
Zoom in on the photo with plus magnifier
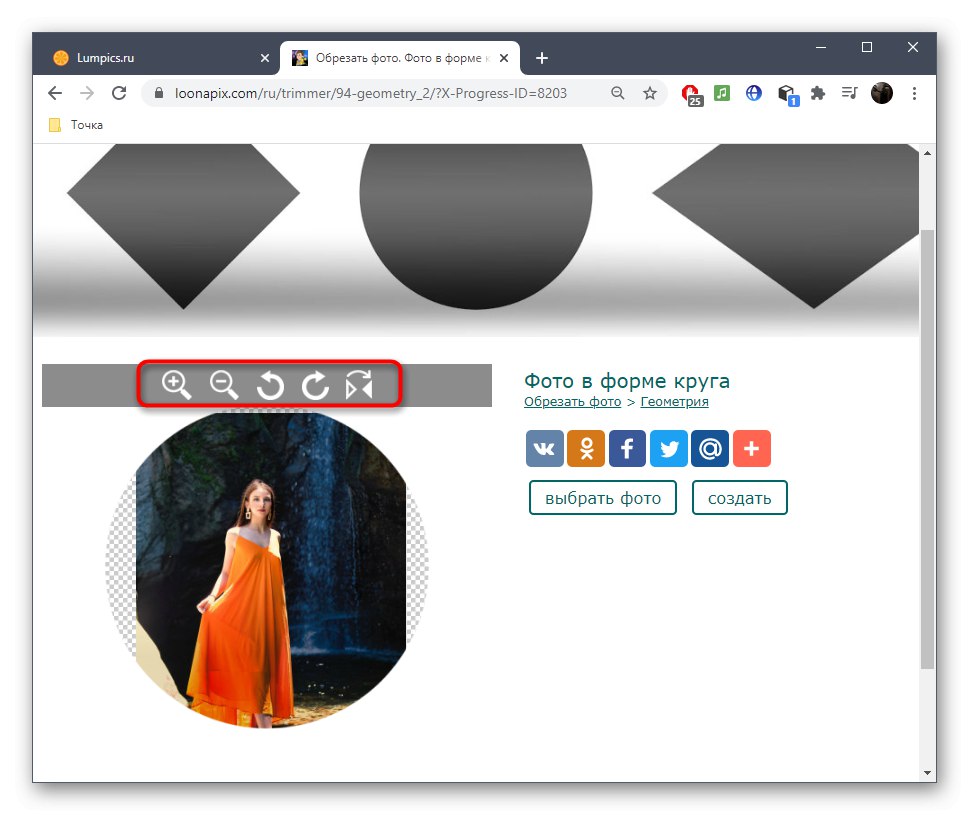(x=176, y=385)
